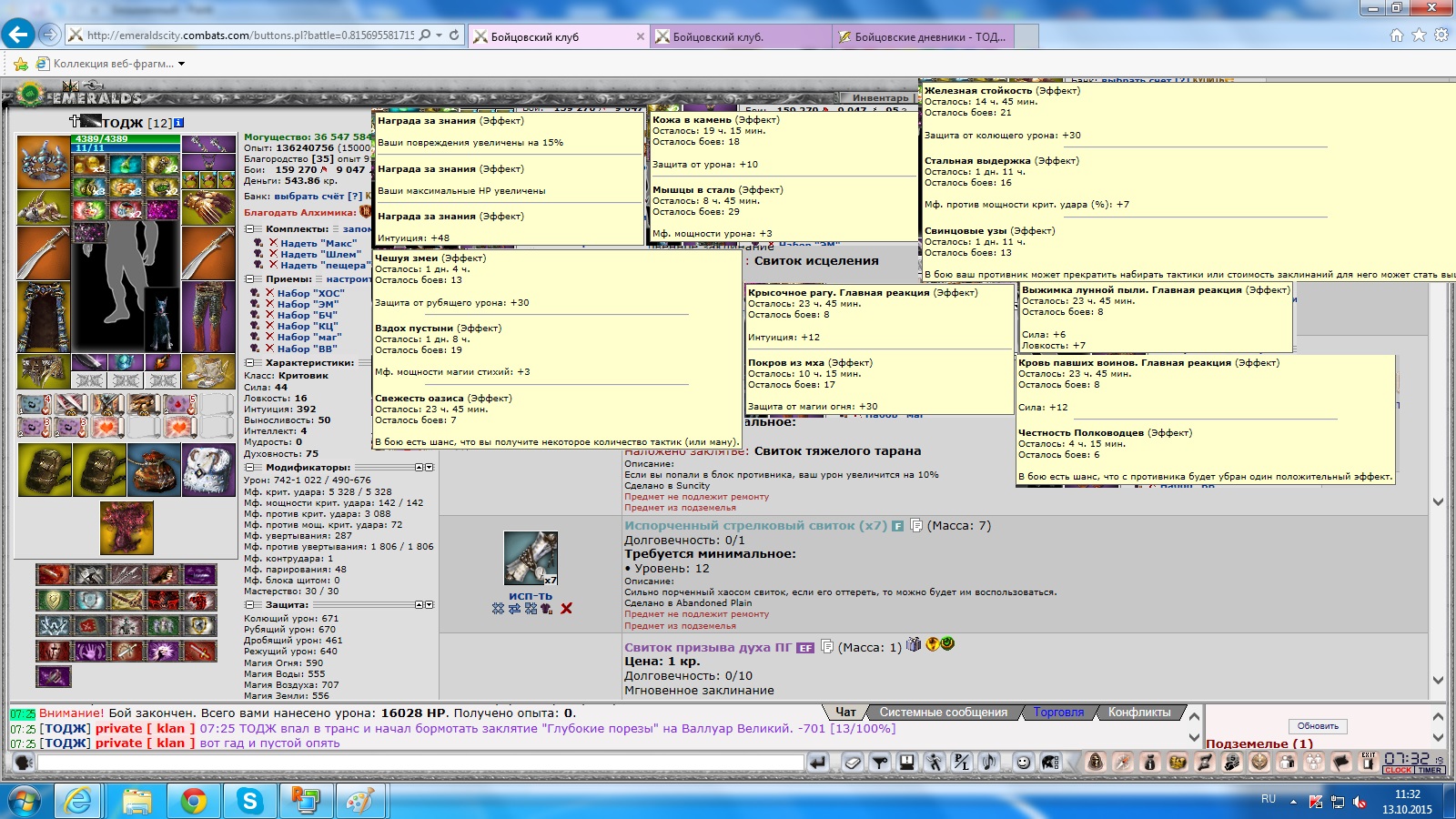Click the Обновить button
The image size is (1456, 819).
[x=1318, y=726]
